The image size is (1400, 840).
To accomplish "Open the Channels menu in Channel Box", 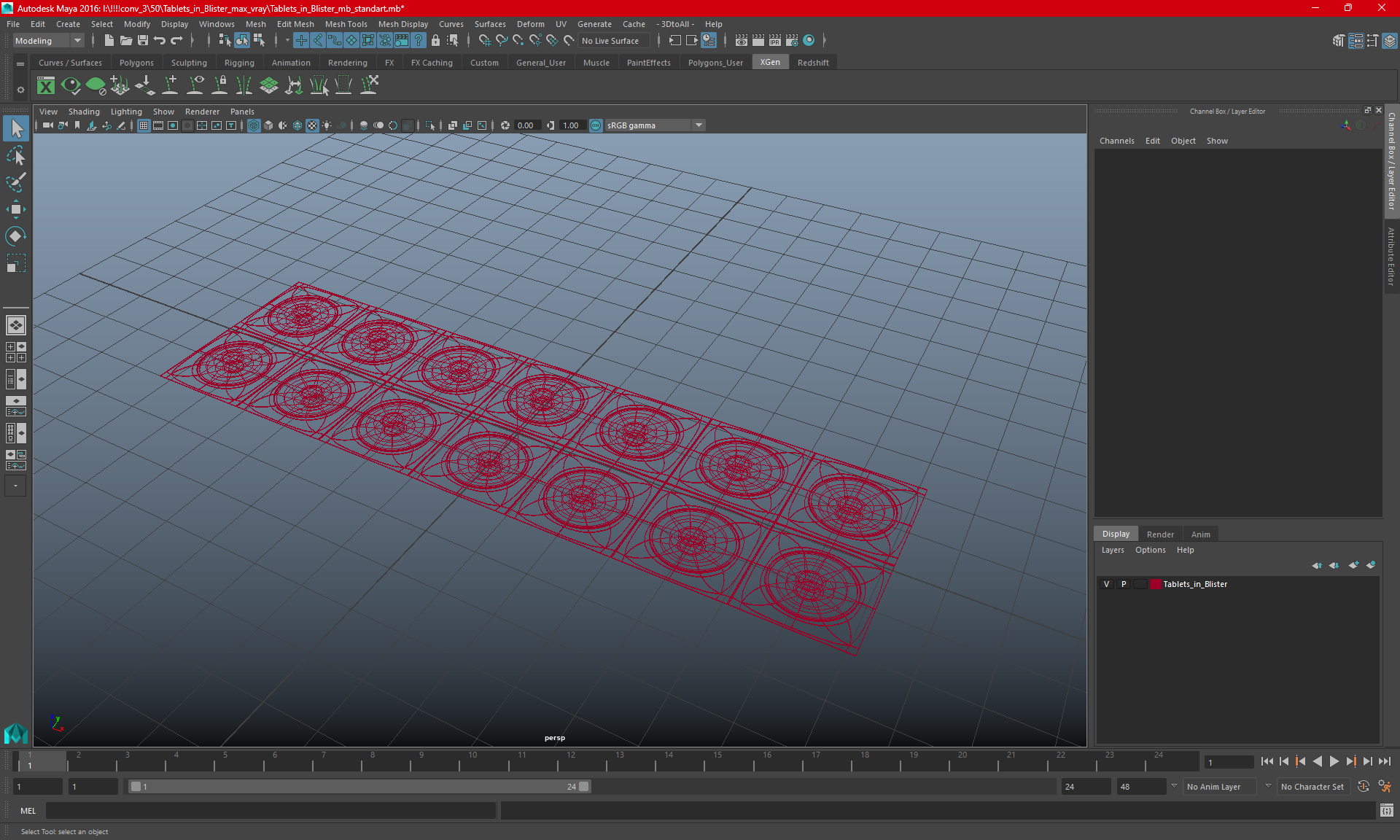I will (1116, 141).
